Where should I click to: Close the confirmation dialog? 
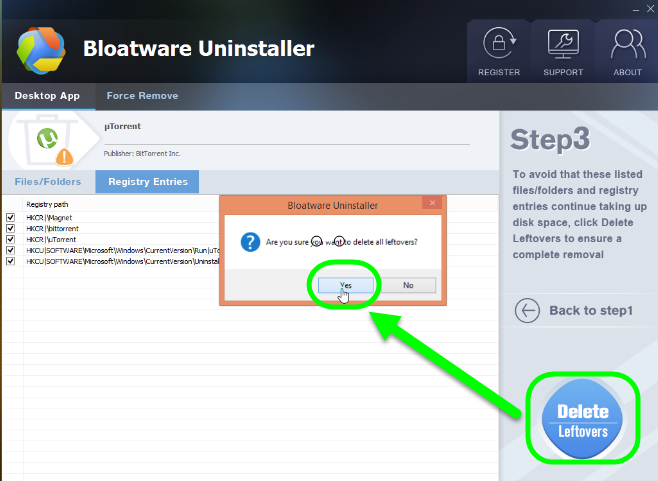(x=432, y=203)
